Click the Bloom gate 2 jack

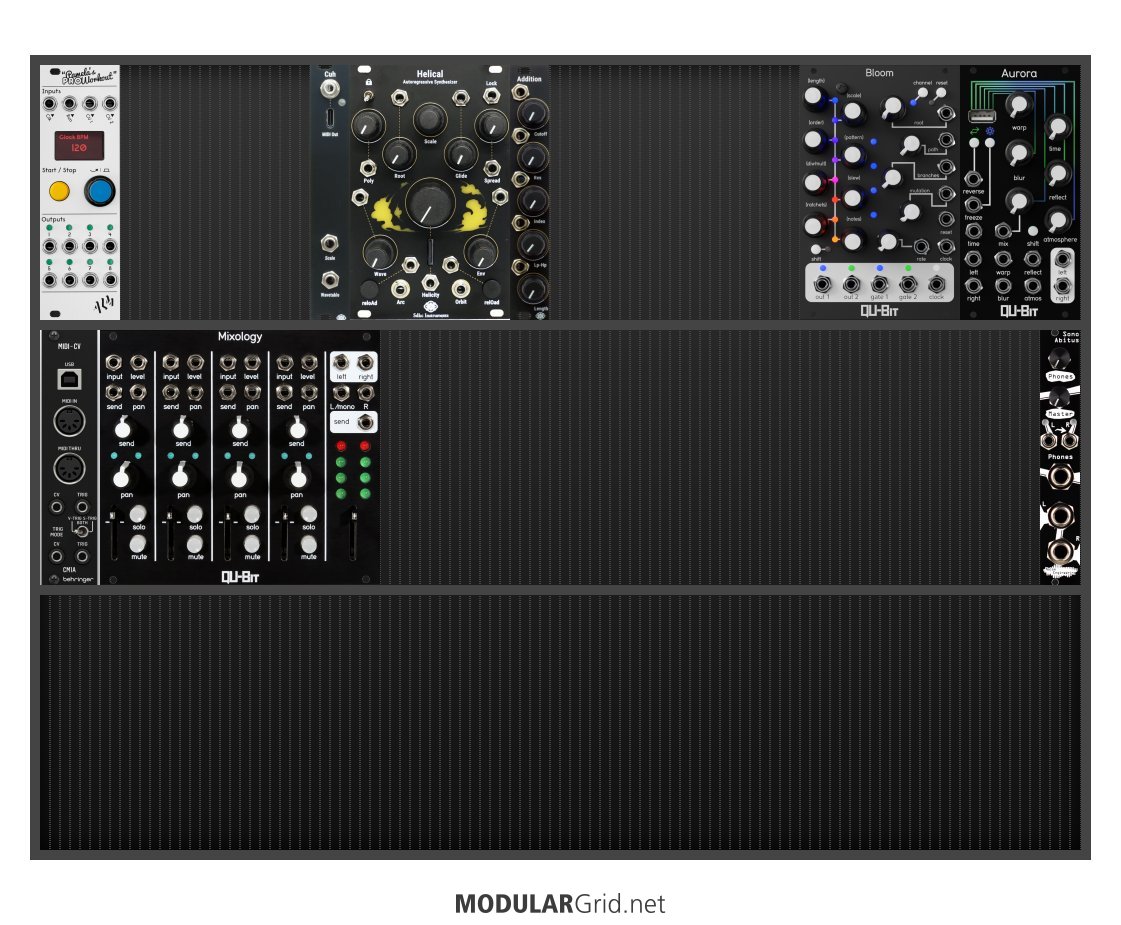point(908,284)
